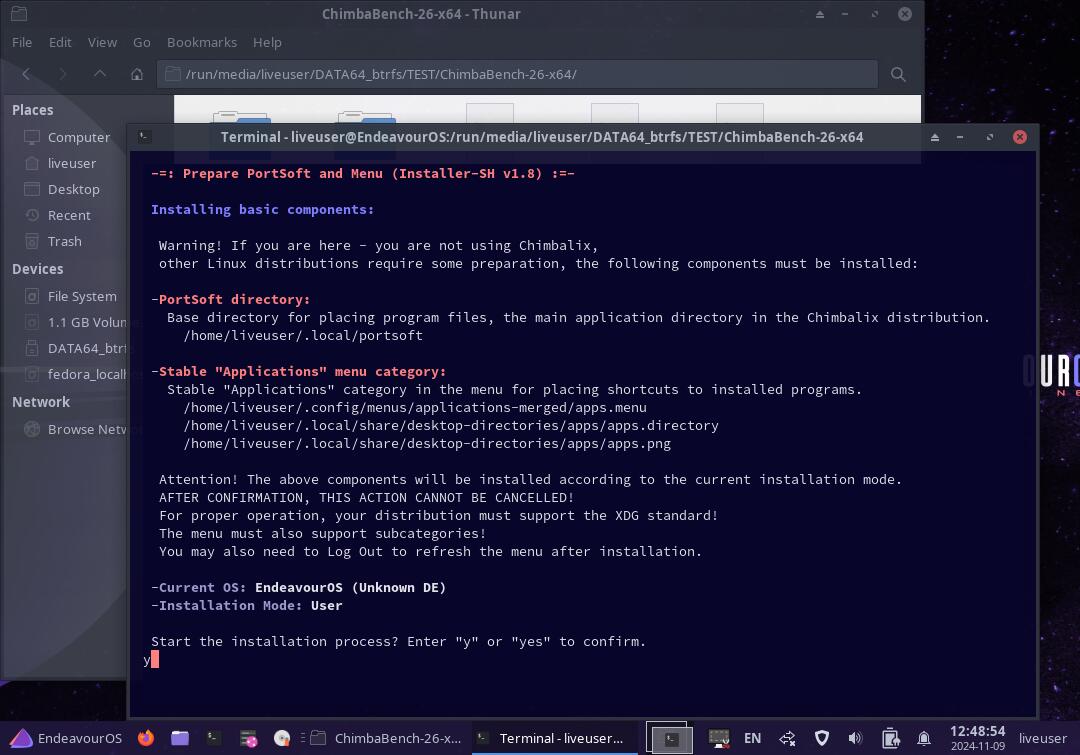The image size is (1080, 755).
Task: Shade the terminal window with the roll-up arrow
Action: [x=935, y=137]
